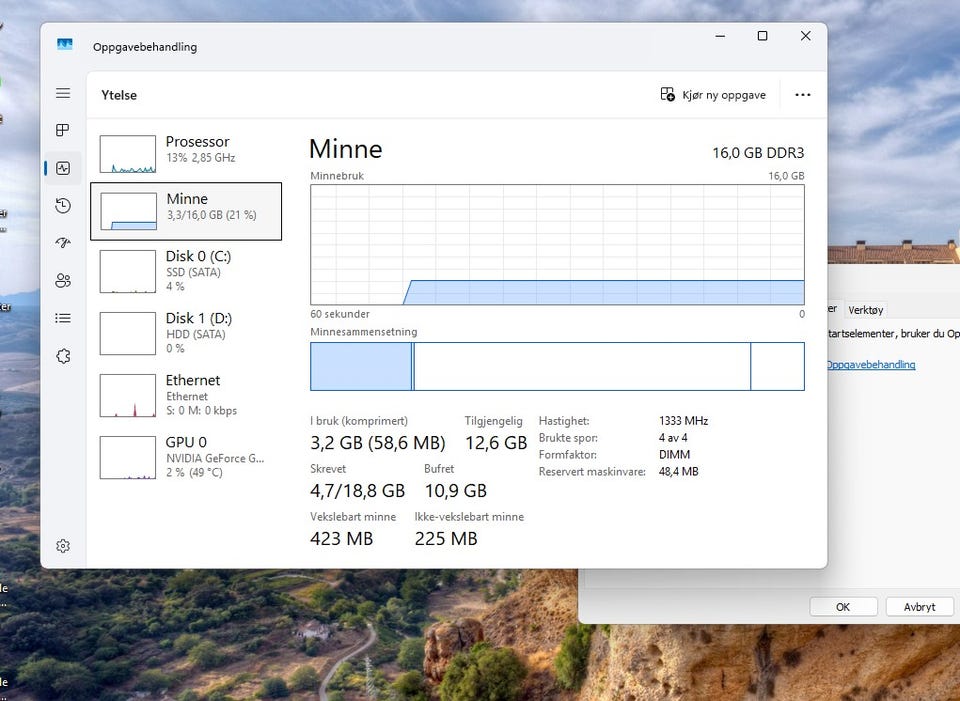Select the Minne performance item
960x701 pixels.
tap(186, 211)
